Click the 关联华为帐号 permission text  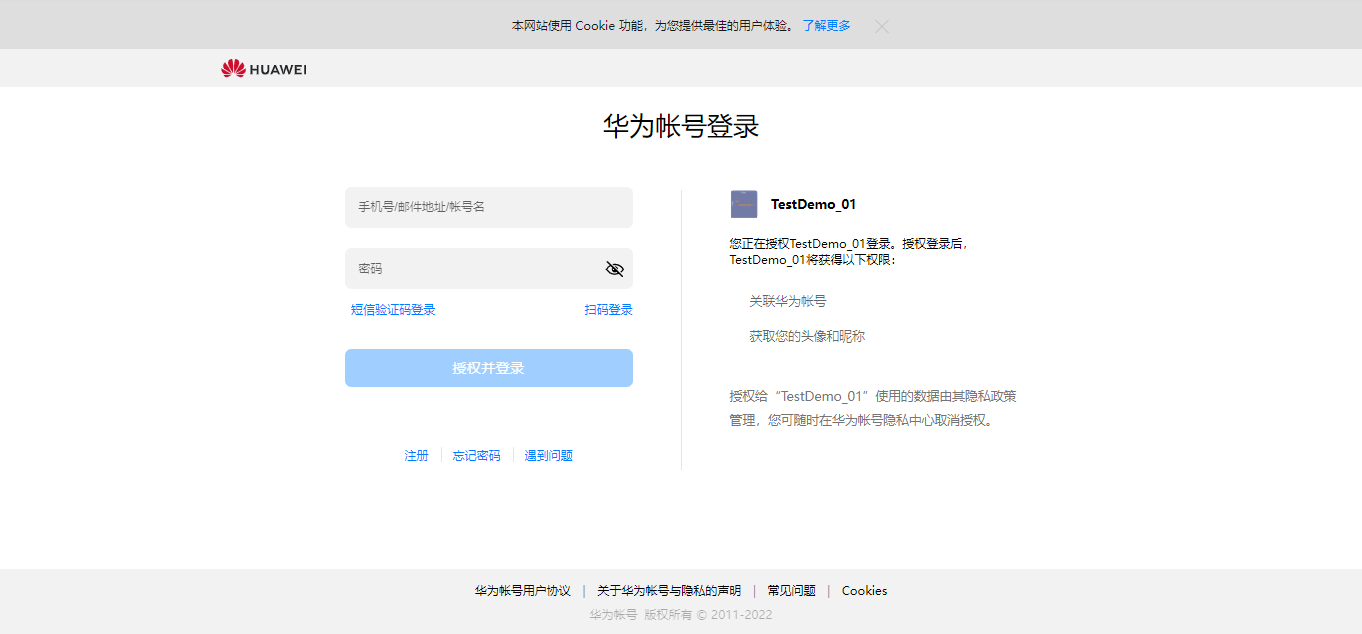coord(788,301)
